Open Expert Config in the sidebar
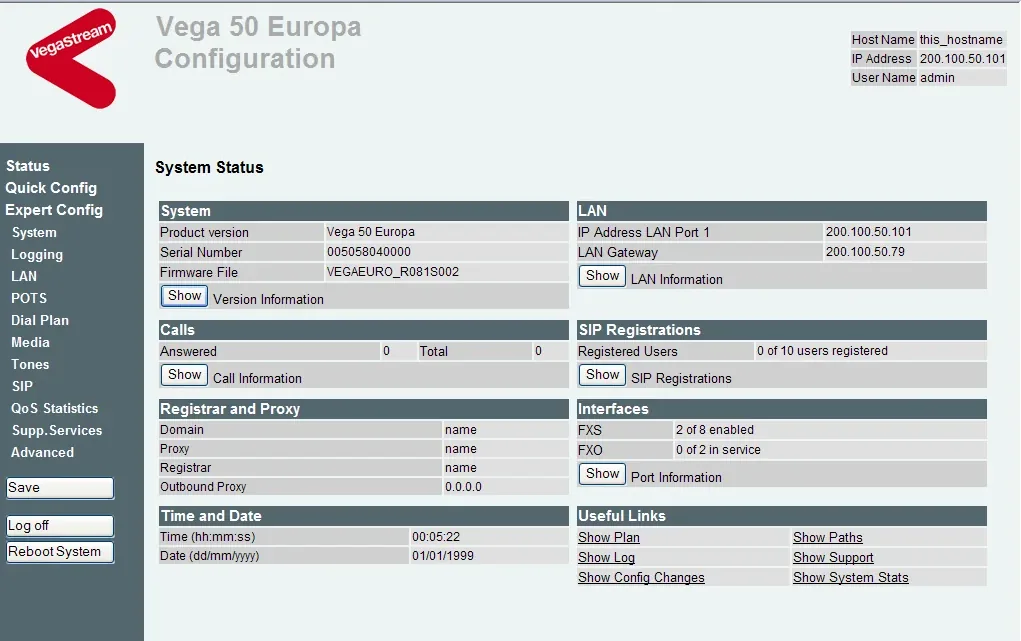 point(54,210)
